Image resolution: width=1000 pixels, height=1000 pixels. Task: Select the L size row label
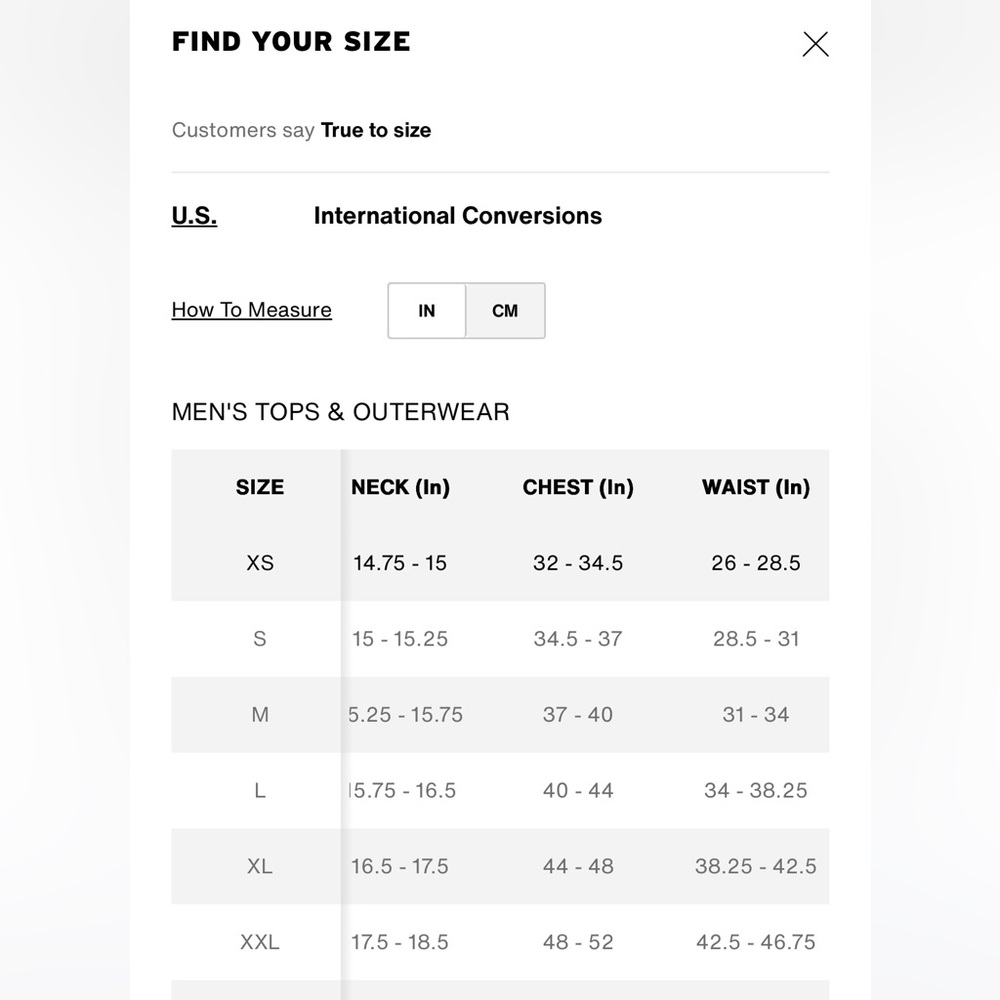tap(260, 791)
